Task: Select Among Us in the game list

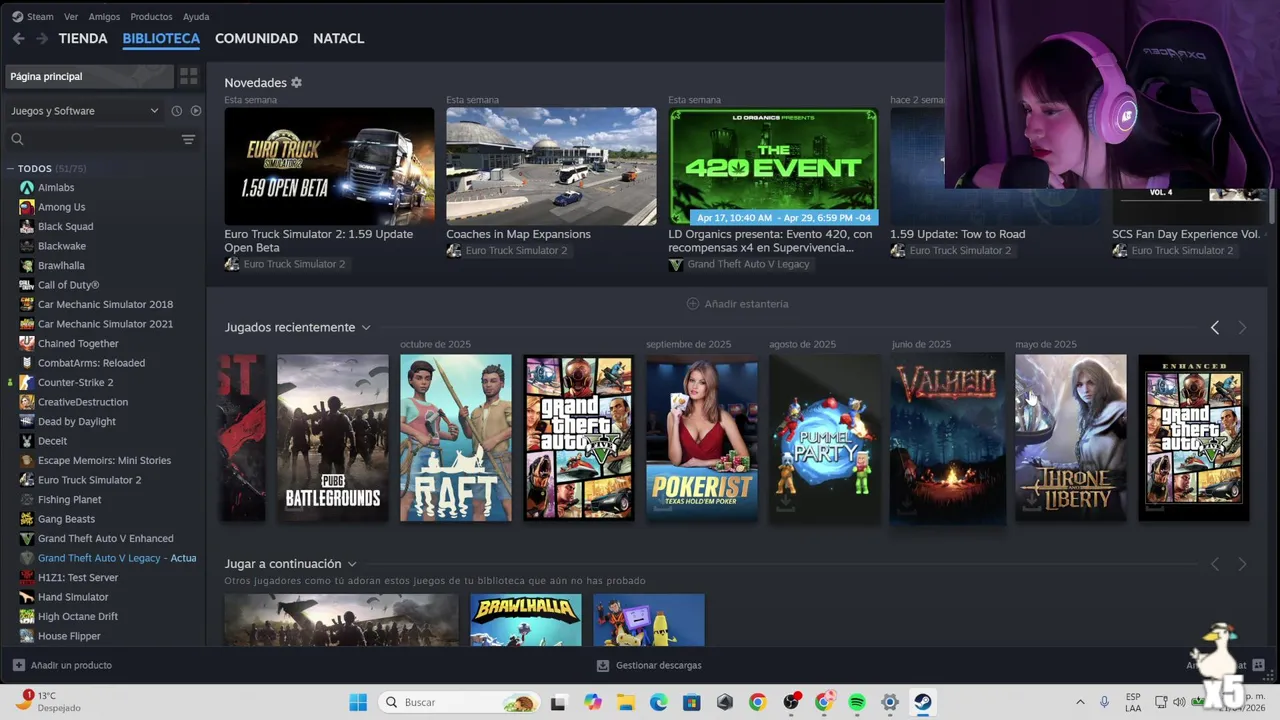Action: click(x=61, y=207)
